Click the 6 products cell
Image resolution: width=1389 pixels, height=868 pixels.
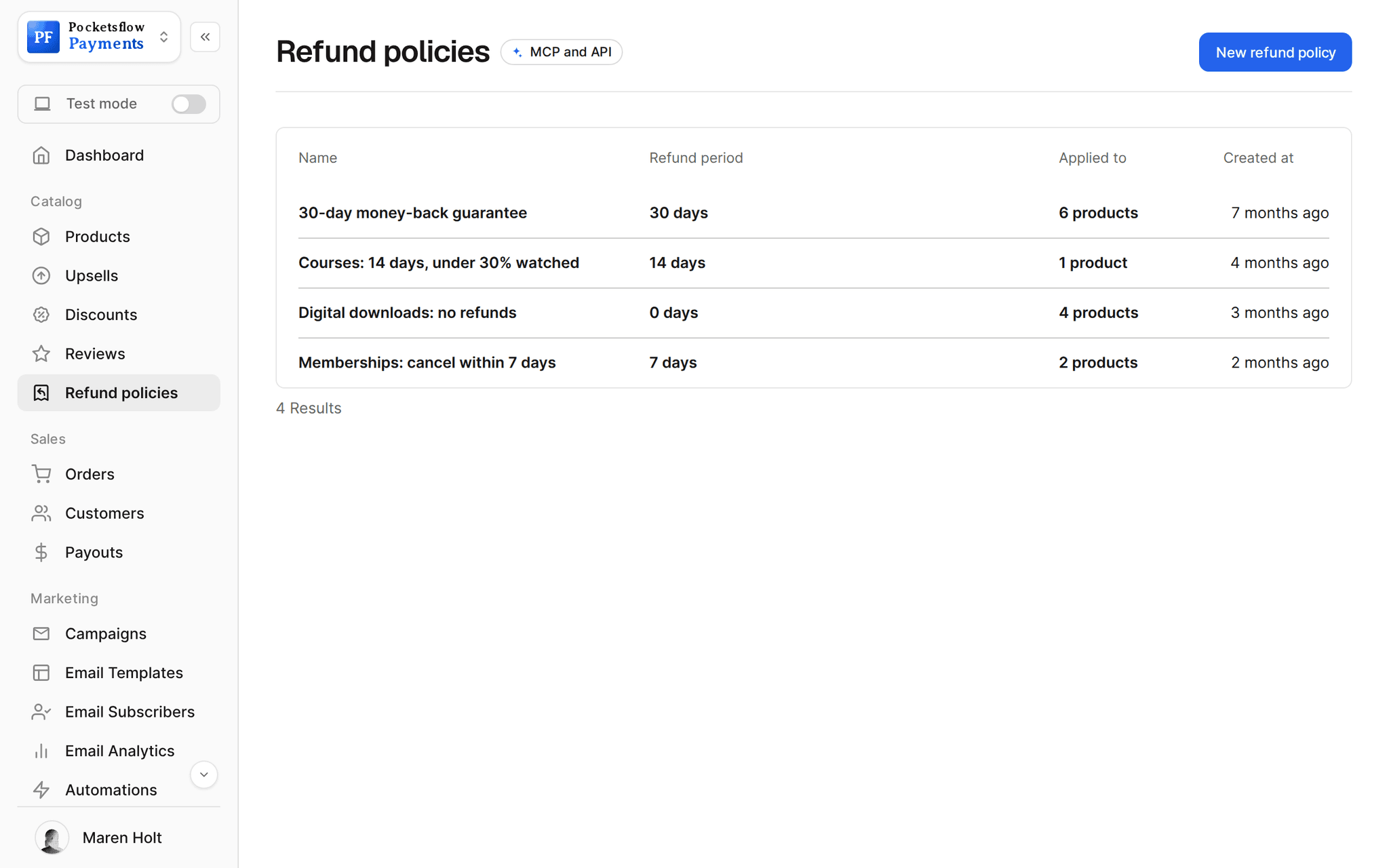pyautogui.click(x=1098, y=213)
